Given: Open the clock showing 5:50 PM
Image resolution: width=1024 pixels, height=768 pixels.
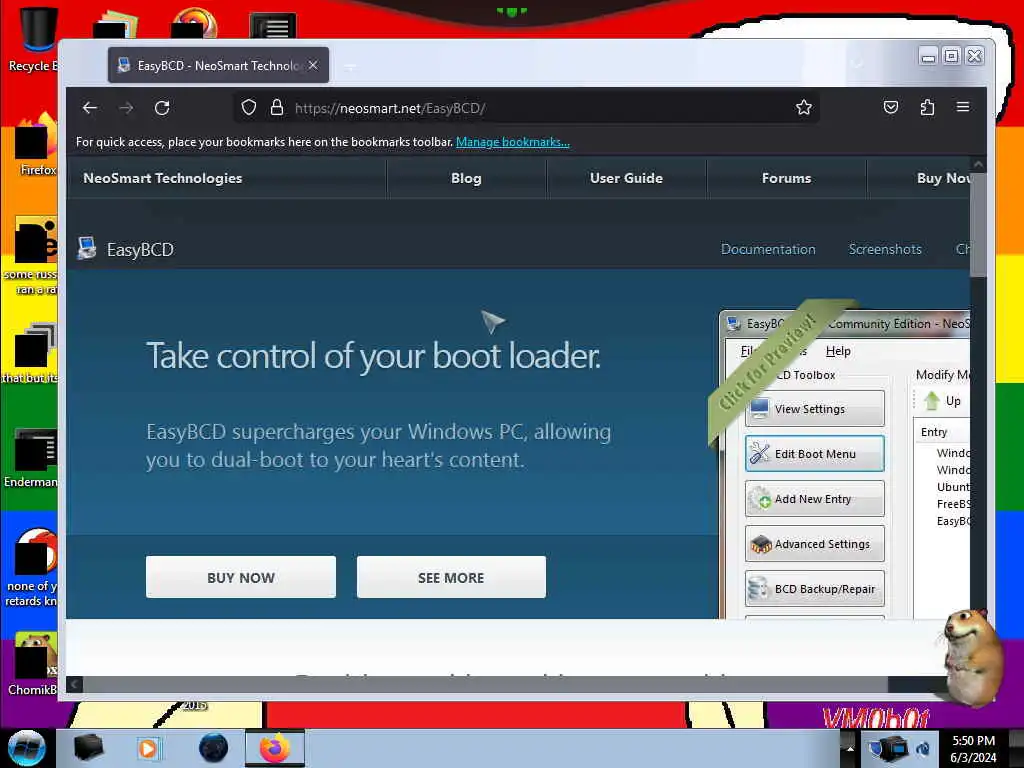Looking at the screenshot, I should click(973, 749).
